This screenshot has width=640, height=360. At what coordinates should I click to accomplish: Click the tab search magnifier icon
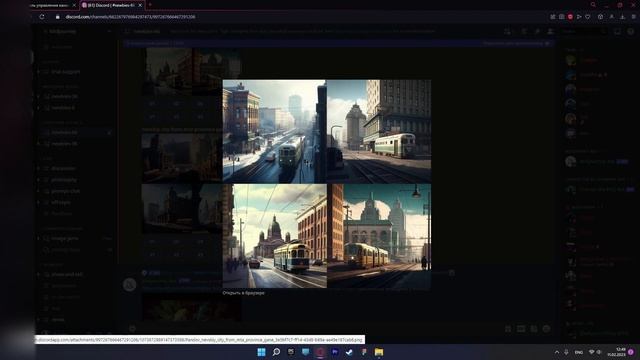click(593, 5)
